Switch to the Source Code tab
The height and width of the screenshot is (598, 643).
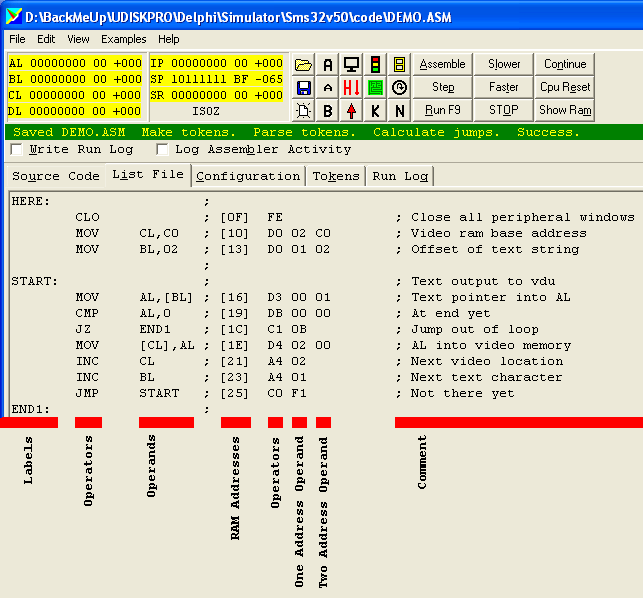tap(56, 176)
